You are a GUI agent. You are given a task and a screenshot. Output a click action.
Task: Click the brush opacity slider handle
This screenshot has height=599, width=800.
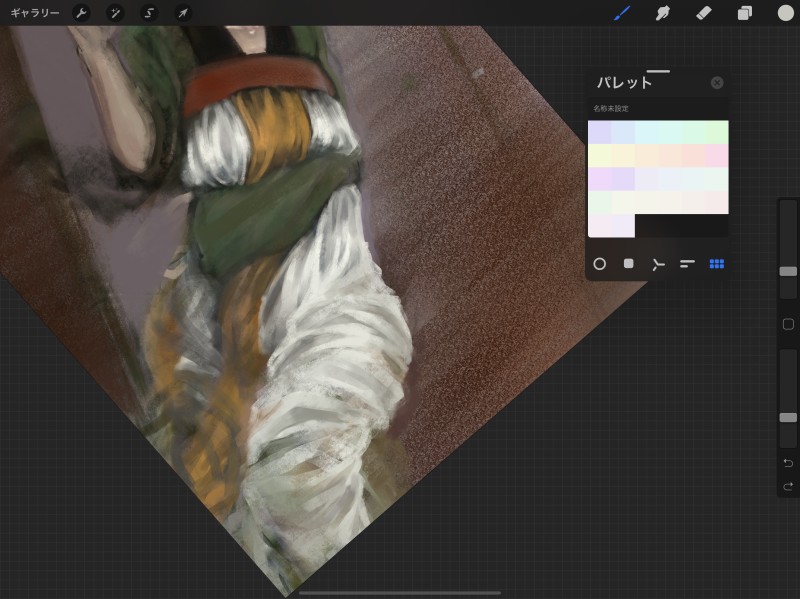[788, 418]
